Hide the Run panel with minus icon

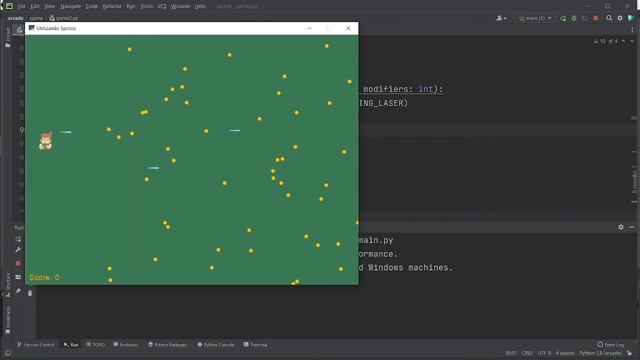click(631, 227)
